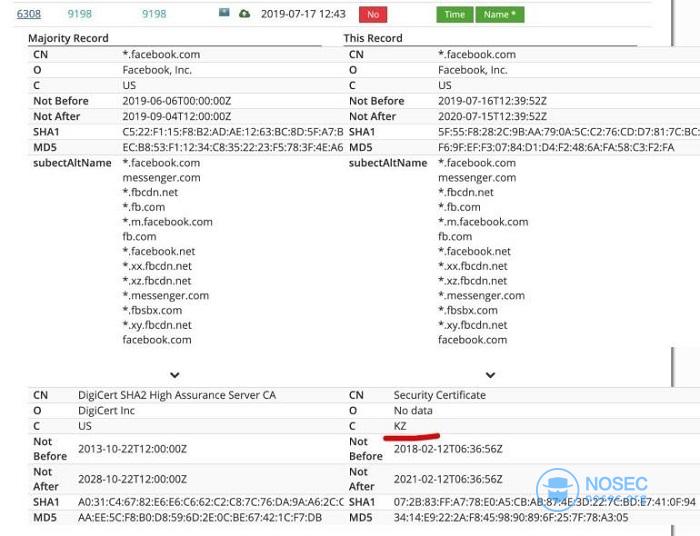Click the green Time button
Viewport: 700px width, 536px height.
[x=454, y=15]
